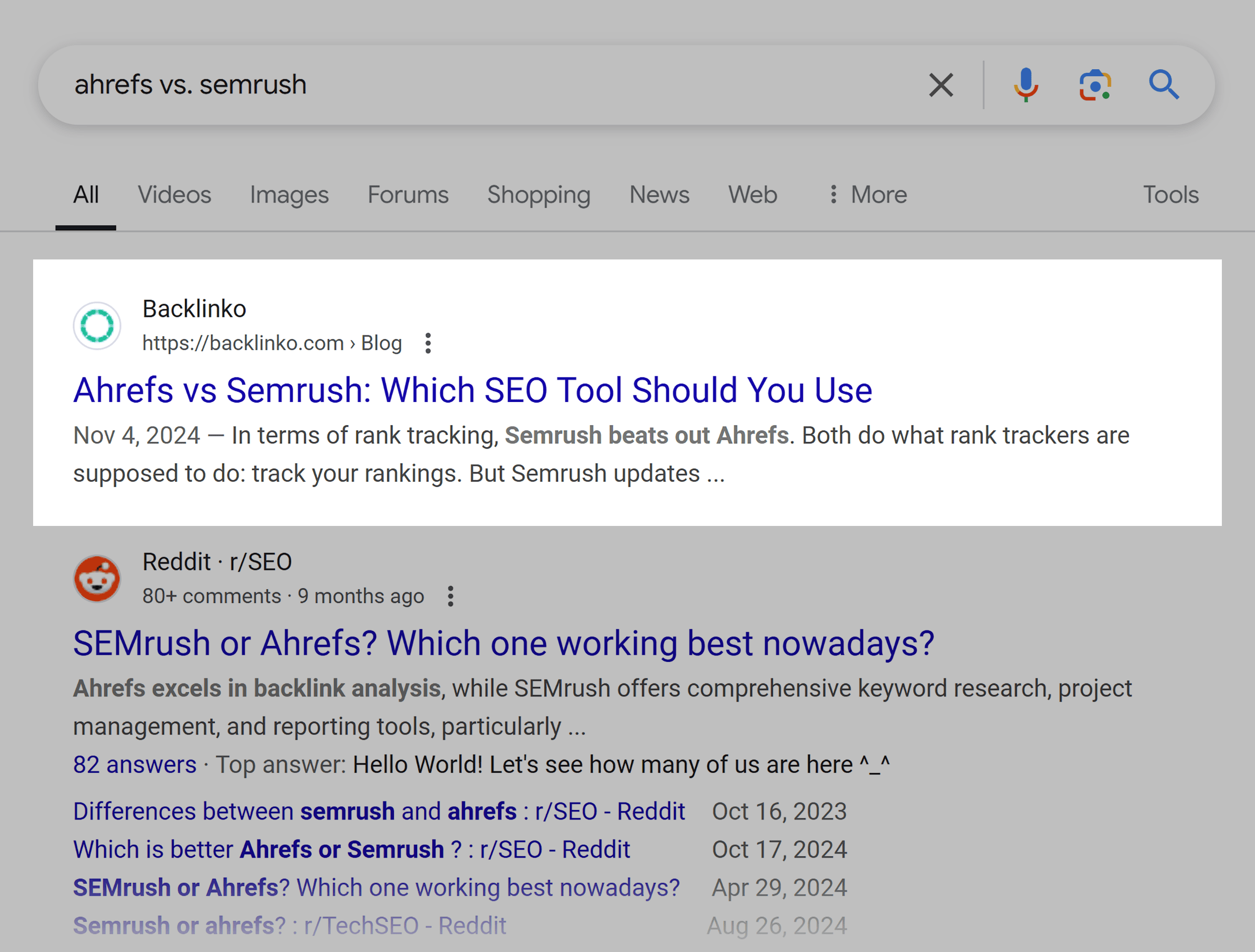Expand the More search filters menu
Image resolution: width=1255 pixels, height=952 pixels.
click(867, 195)
